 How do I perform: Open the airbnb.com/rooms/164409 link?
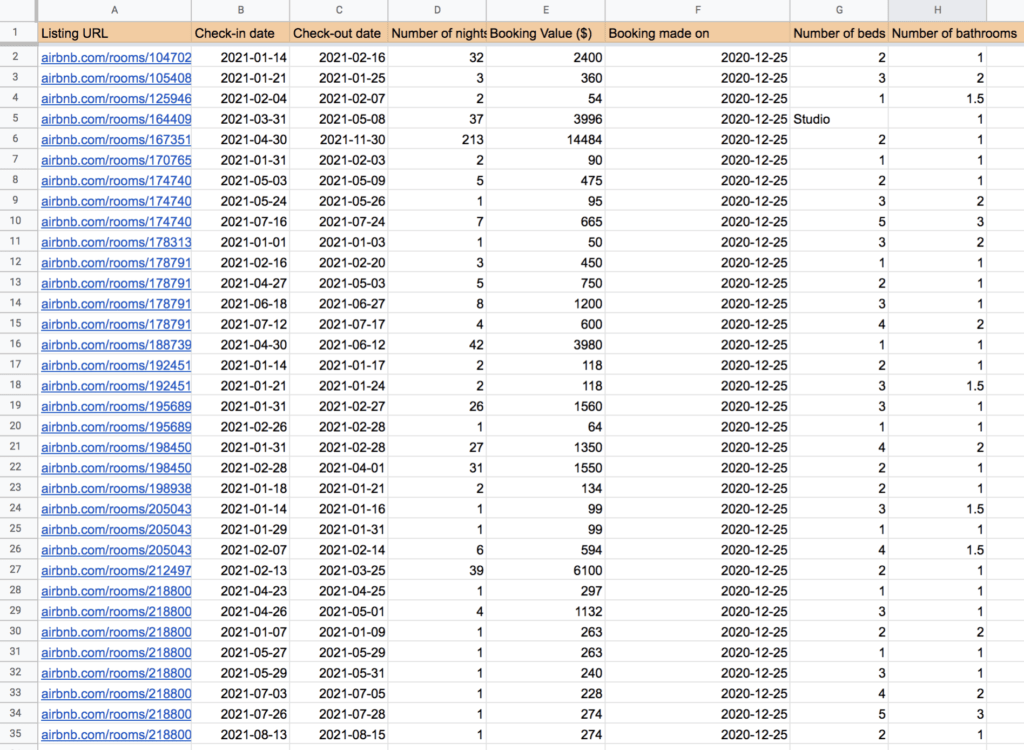point(116,119)
